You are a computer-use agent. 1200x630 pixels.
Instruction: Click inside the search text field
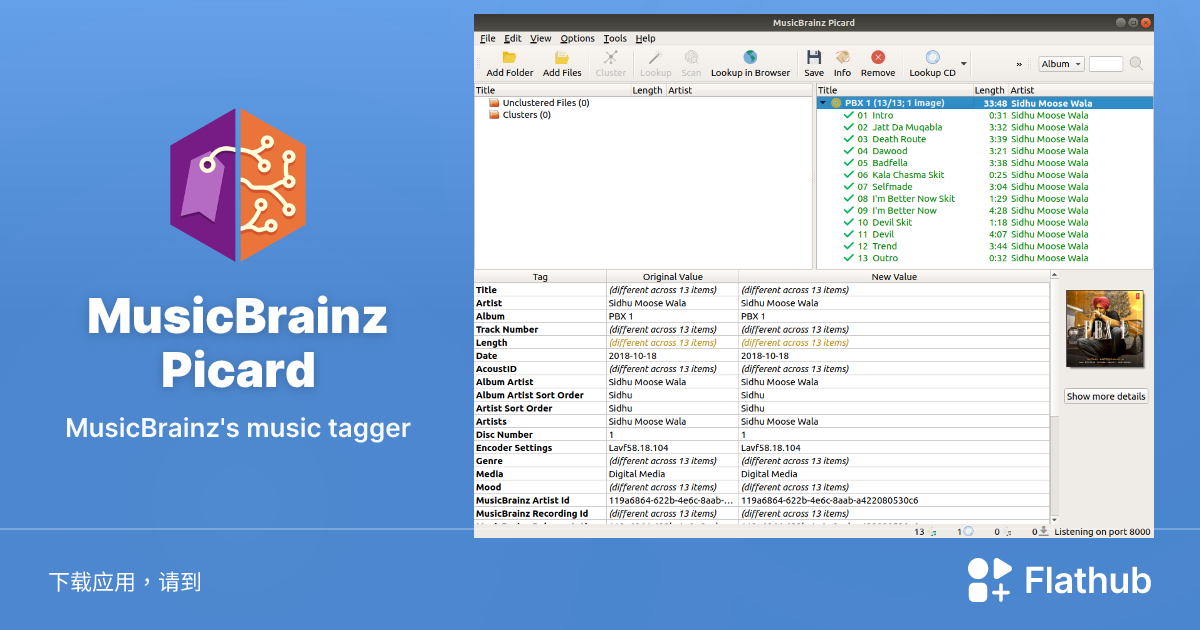coord(1104,63)
